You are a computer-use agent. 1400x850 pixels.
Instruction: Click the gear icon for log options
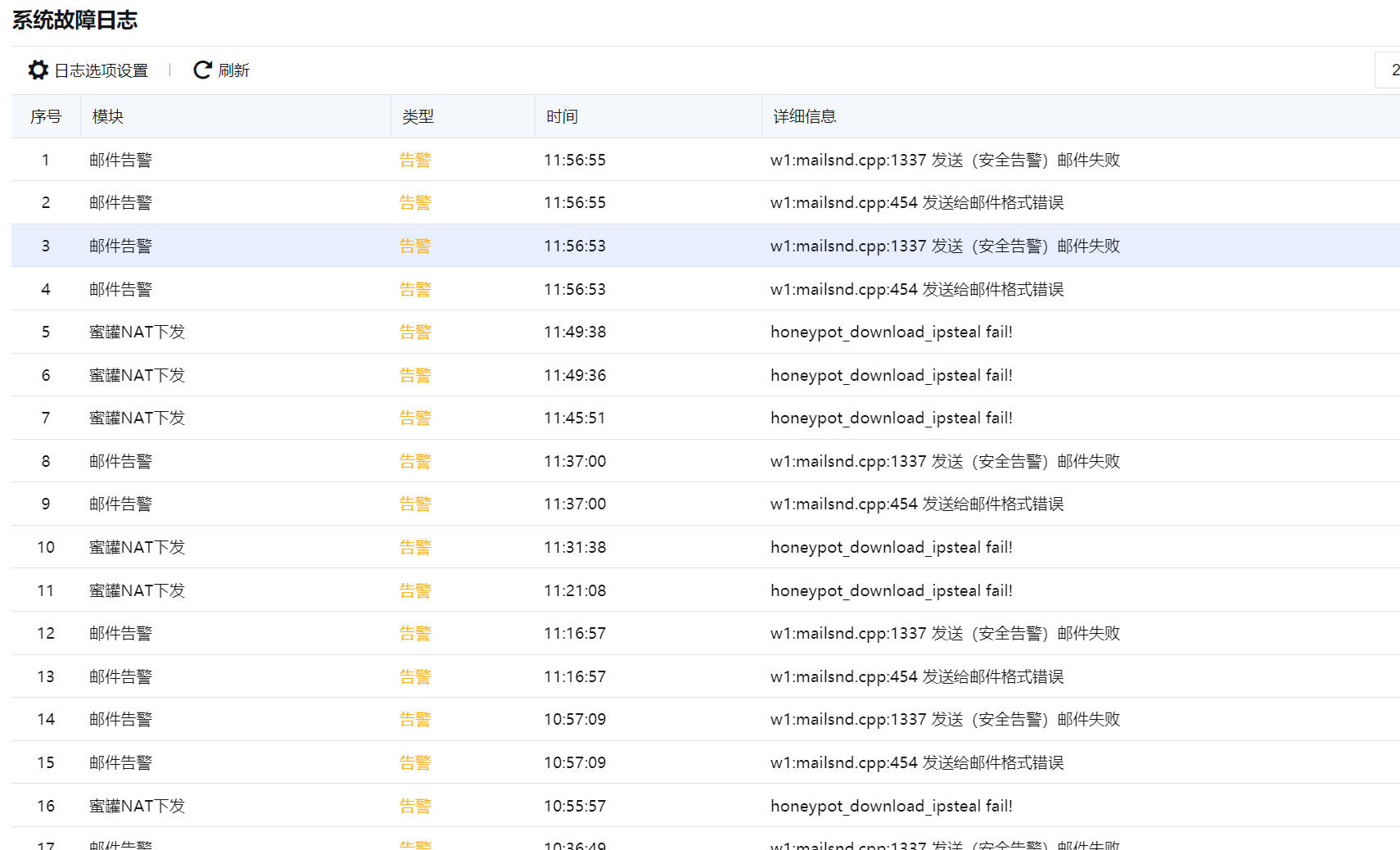(x=38, y=70)
